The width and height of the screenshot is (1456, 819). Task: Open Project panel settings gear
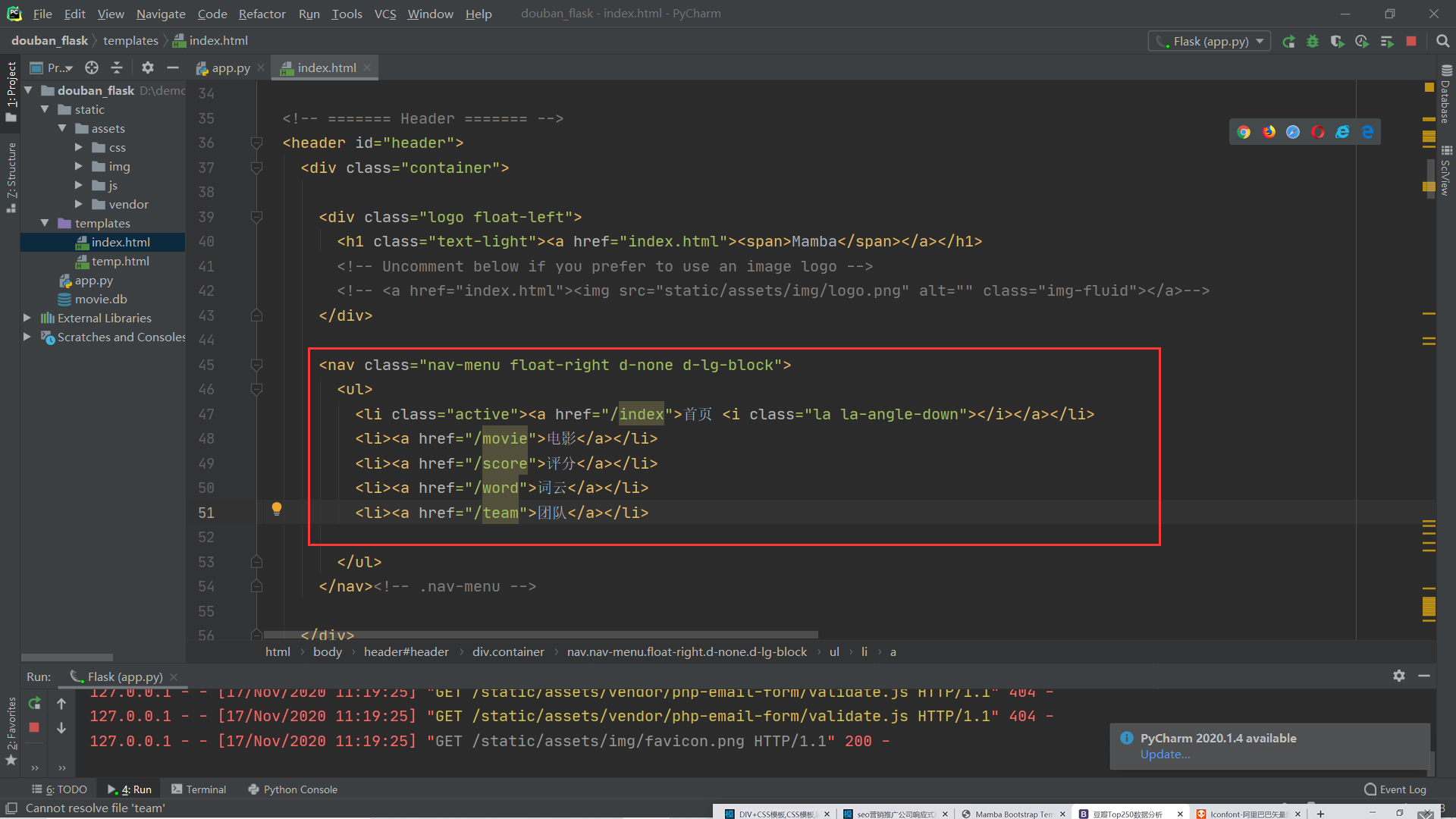(148, 67)
